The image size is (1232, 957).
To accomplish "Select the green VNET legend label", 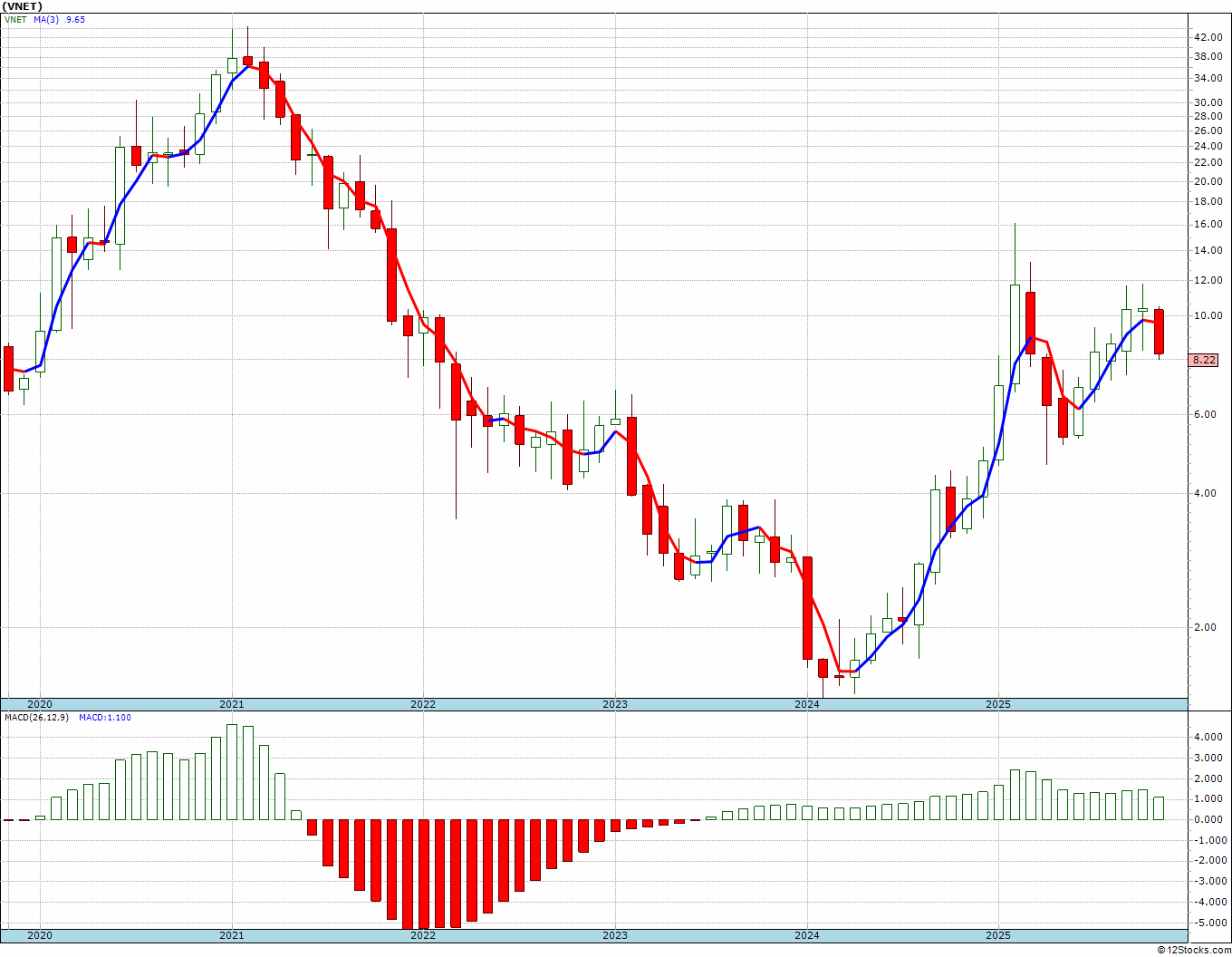I will [14, 19].
